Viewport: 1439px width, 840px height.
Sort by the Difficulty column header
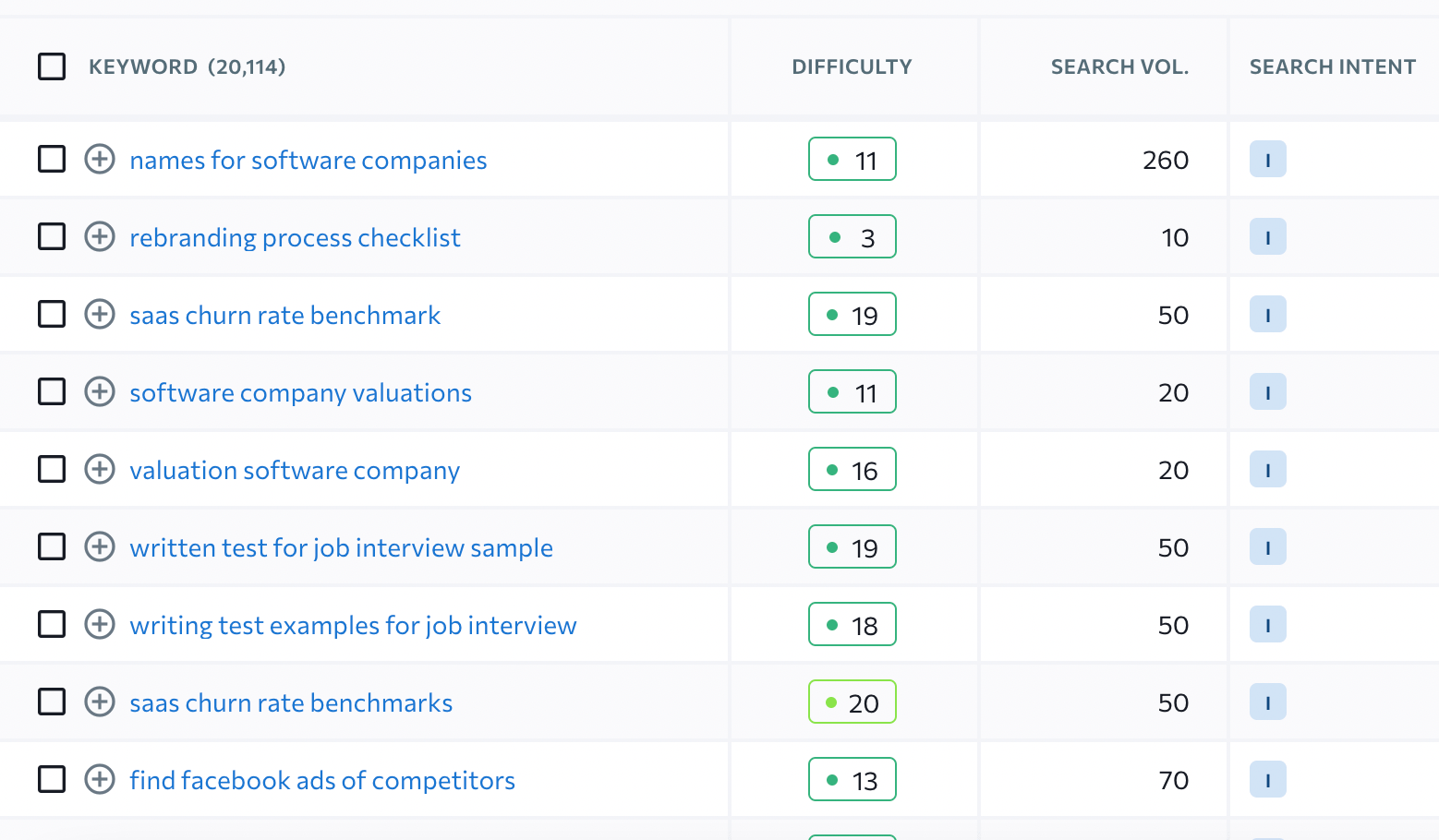click(x=851, y=66)
